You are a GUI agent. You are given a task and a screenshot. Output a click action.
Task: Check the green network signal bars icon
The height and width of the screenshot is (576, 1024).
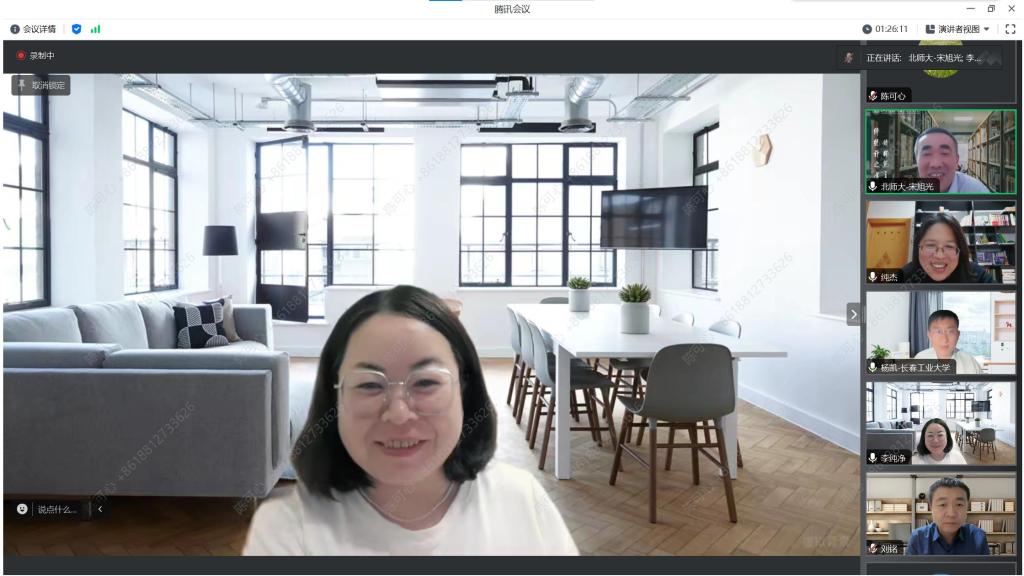(96, 29)
